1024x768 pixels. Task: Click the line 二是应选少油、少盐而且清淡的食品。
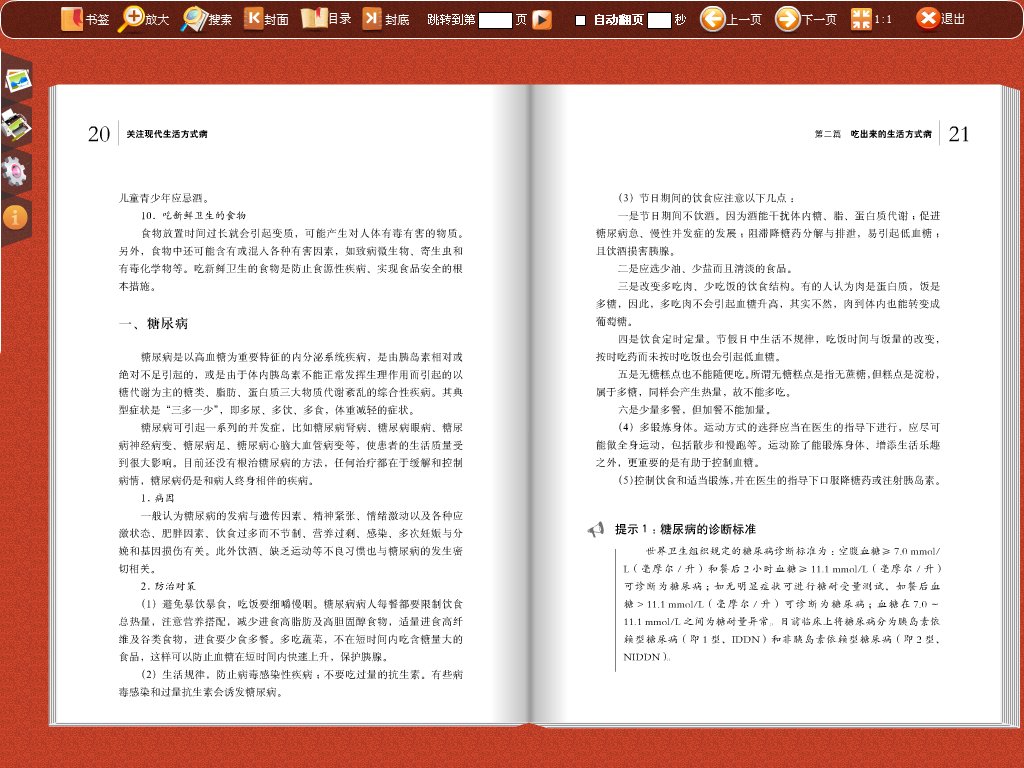[705, 268]
